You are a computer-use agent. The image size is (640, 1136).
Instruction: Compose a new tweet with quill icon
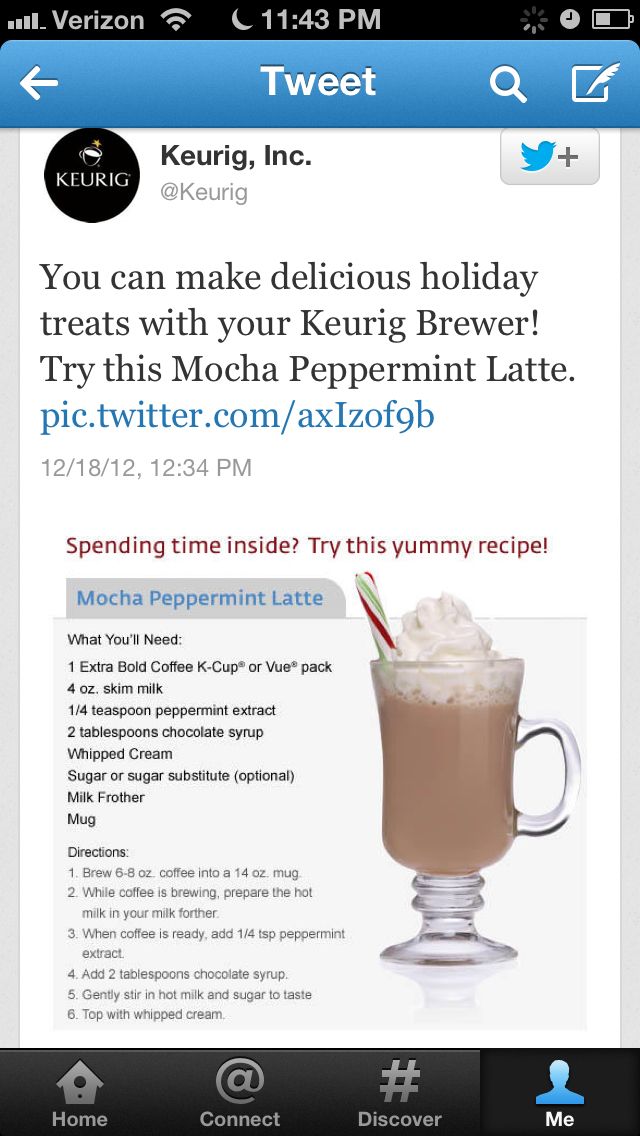click(596, 83)
